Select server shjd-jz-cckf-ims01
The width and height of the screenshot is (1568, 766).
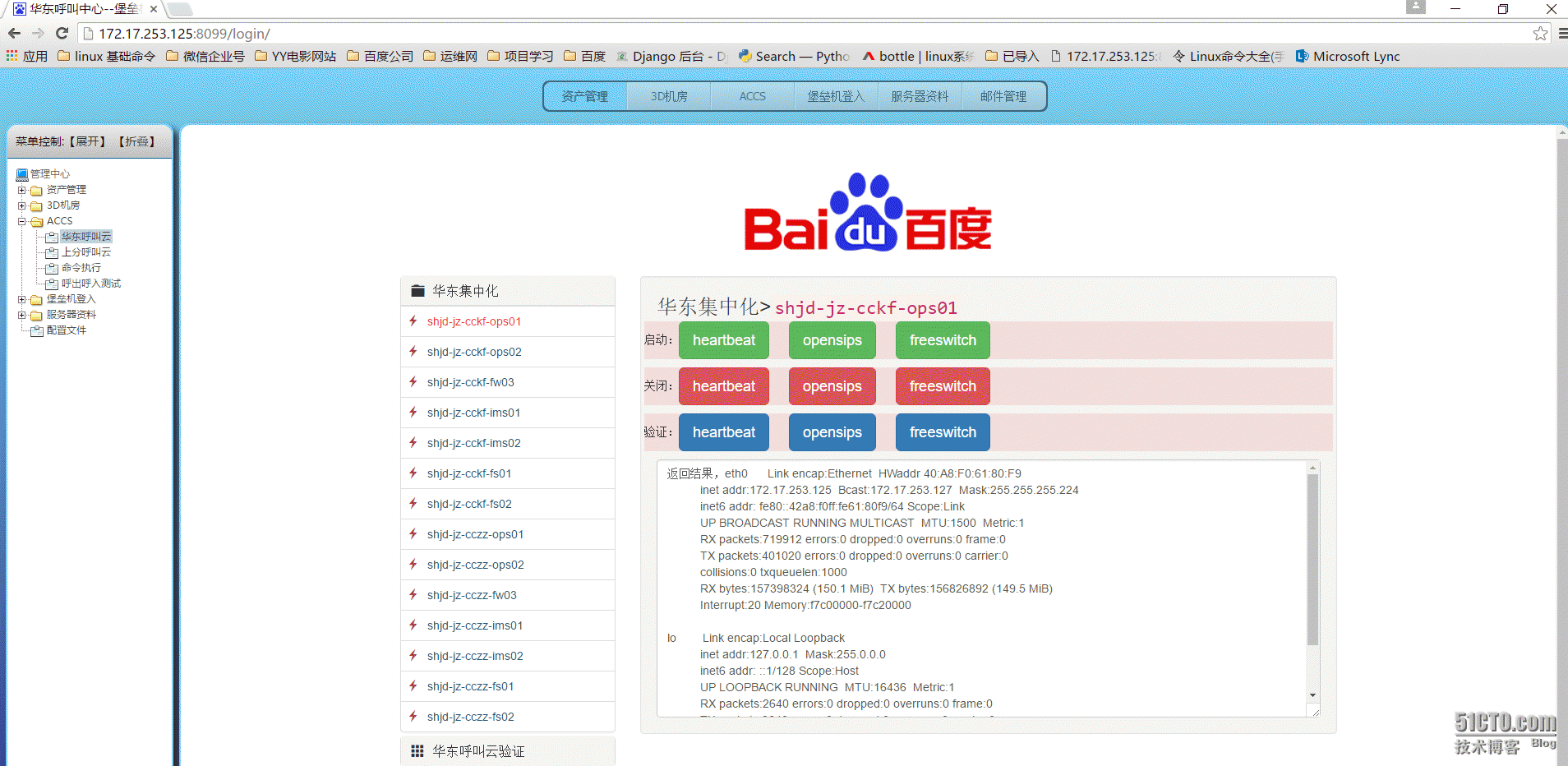click(x=508, y=413)
